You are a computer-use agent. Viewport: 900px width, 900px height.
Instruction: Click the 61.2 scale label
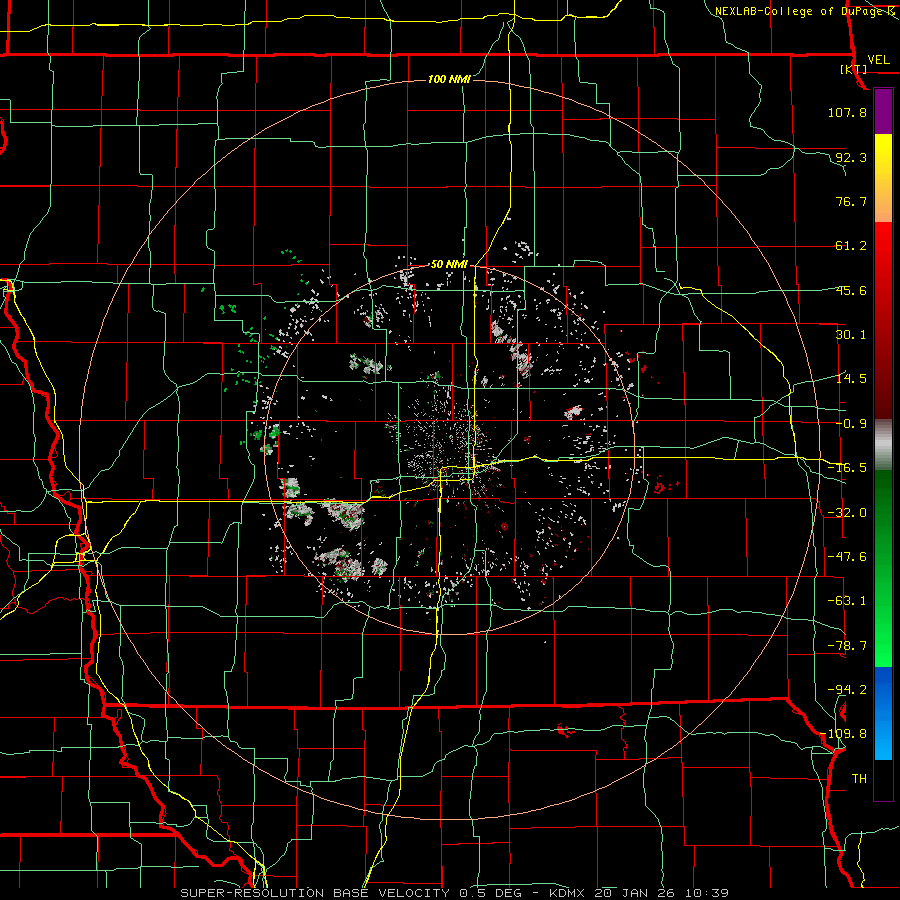(851, 246)
